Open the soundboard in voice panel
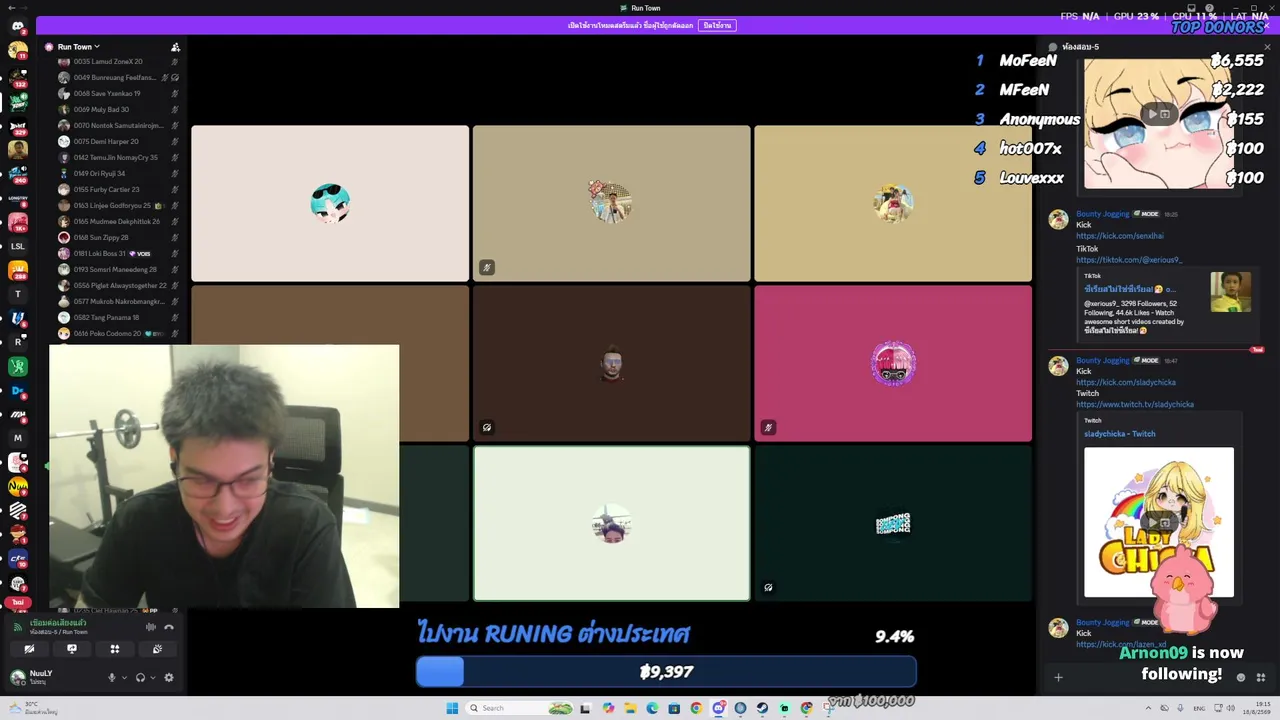This screenshot has width=1280, height=720. [157, 649]
